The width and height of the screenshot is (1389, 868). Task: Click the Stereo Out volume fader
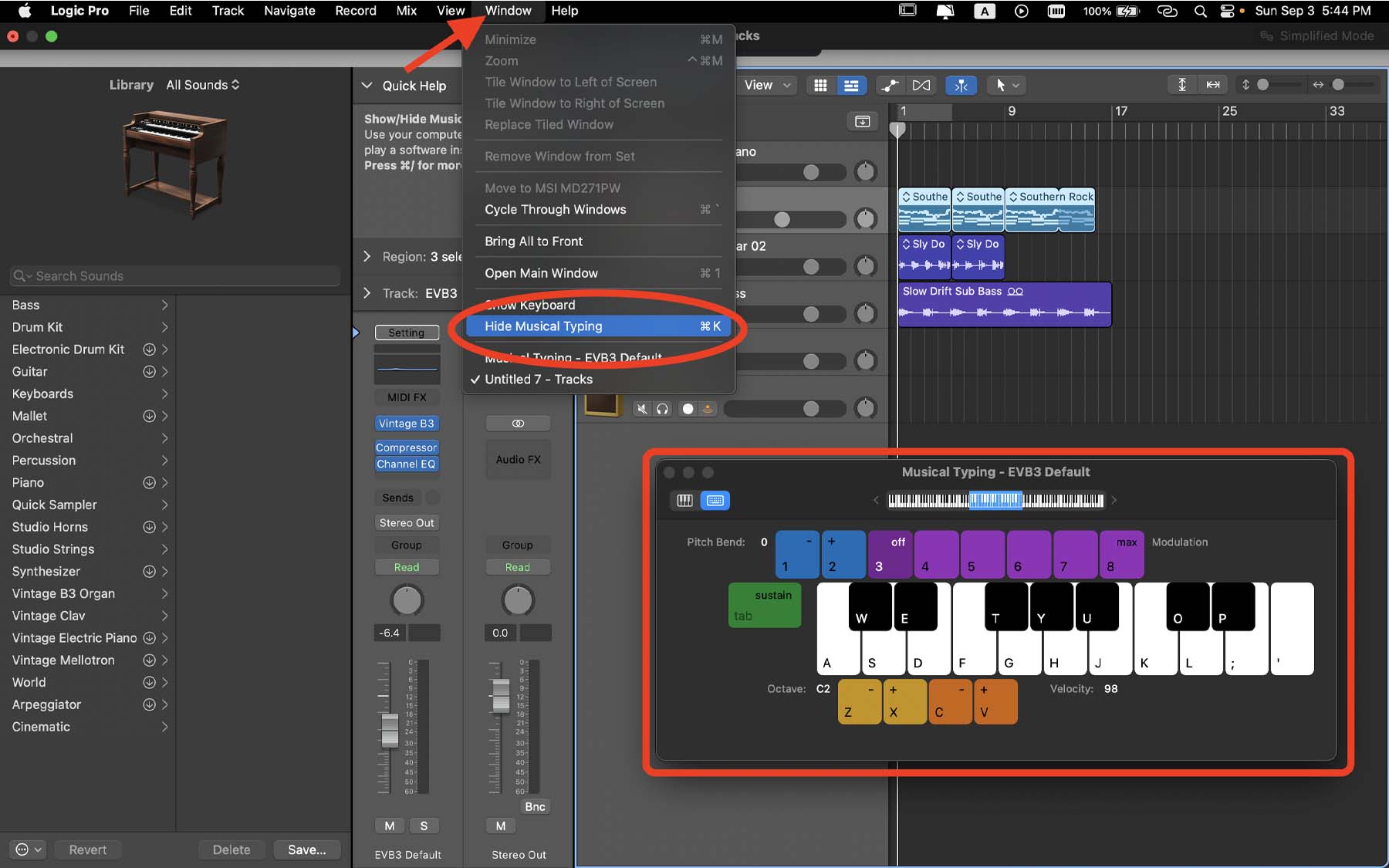501,696
